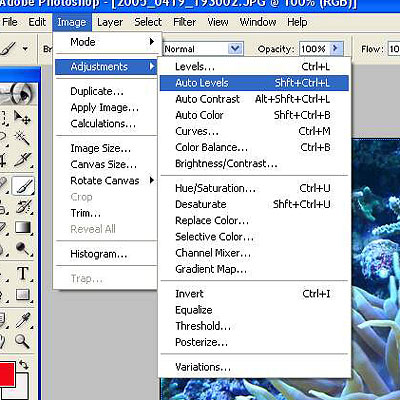Choose Trim... from Image menu

[106, 213]
